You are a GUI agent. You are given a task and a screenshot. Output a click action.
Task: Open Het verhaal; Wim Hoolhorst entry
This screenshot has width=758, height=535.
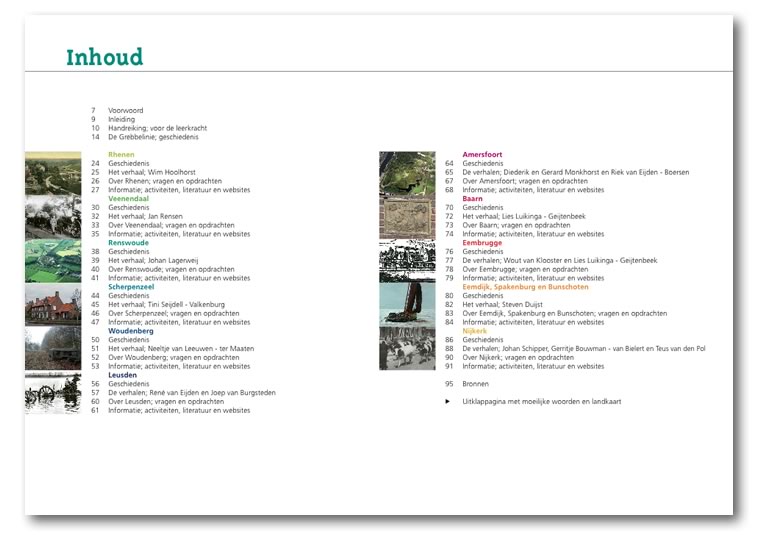point(151,172)
